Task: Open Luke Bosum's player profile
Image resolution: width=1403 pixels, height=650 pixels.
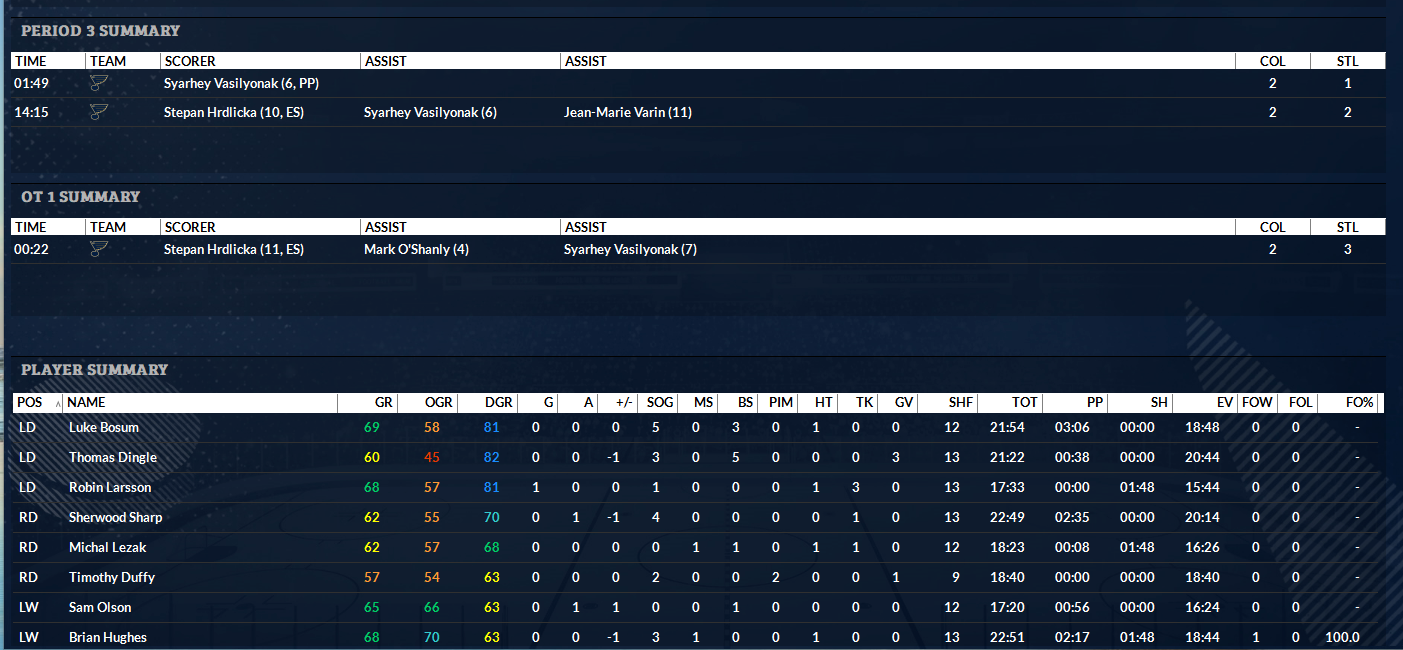Action: tap(104, 427)
